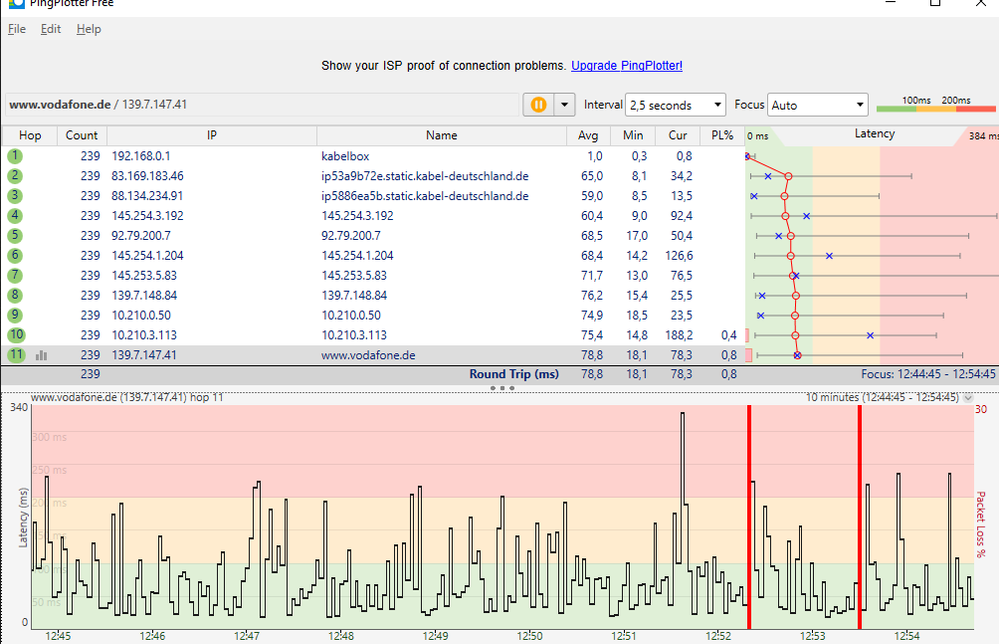Click the hop 11 green circle icon
This screenshot has height=644, width=999.
click(16, 355)
